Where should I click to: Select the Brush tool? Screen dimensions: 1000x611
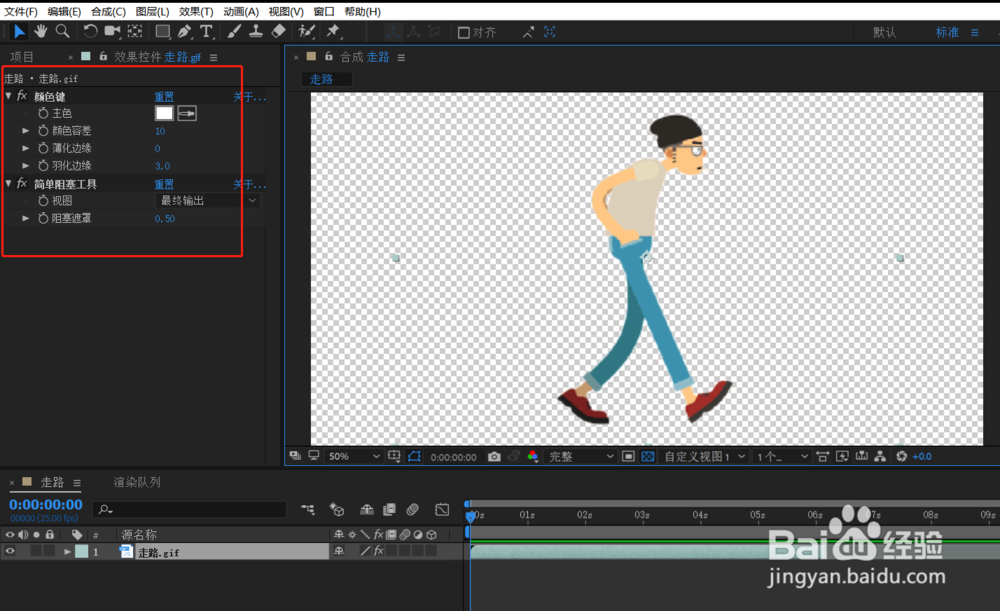click(234, 32)
